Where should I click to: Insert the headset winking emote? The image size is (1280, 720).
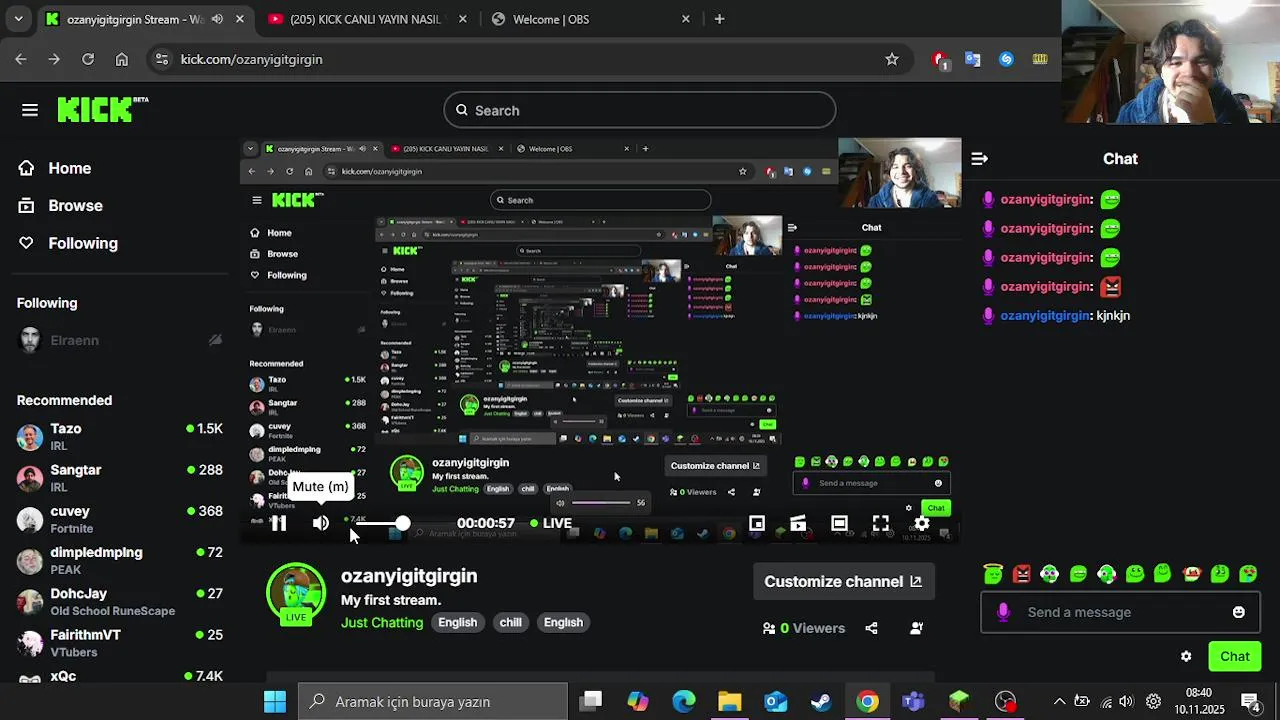click(1106, 574)
